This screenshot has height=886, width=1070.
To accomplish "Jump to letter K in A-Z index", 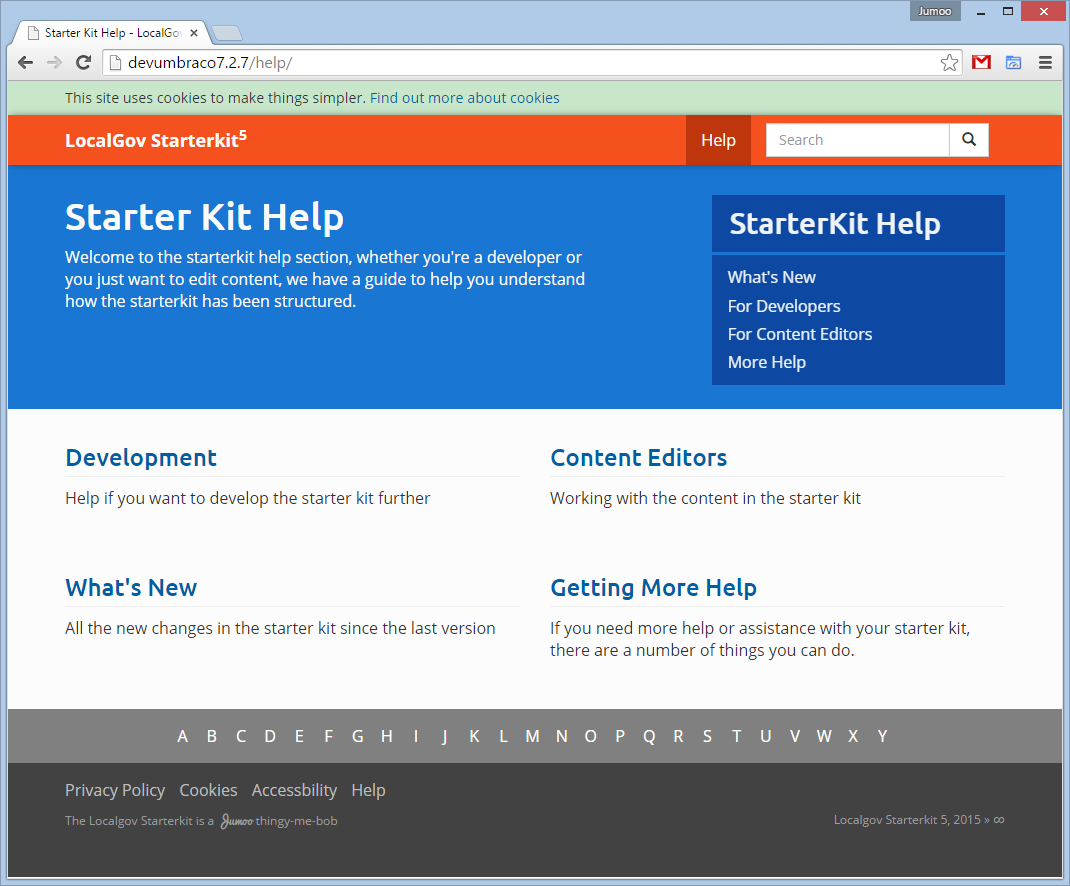I will (x=474, y=737).
